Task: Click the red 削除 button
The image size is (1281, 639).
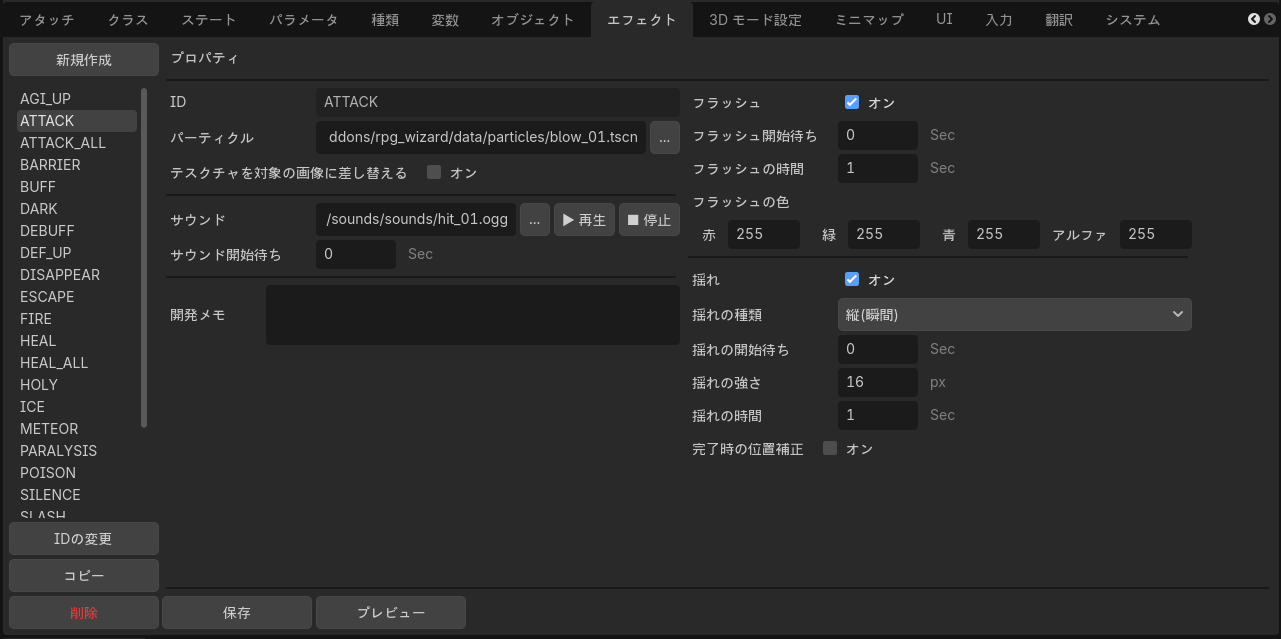Action: [x=84, y=613]
